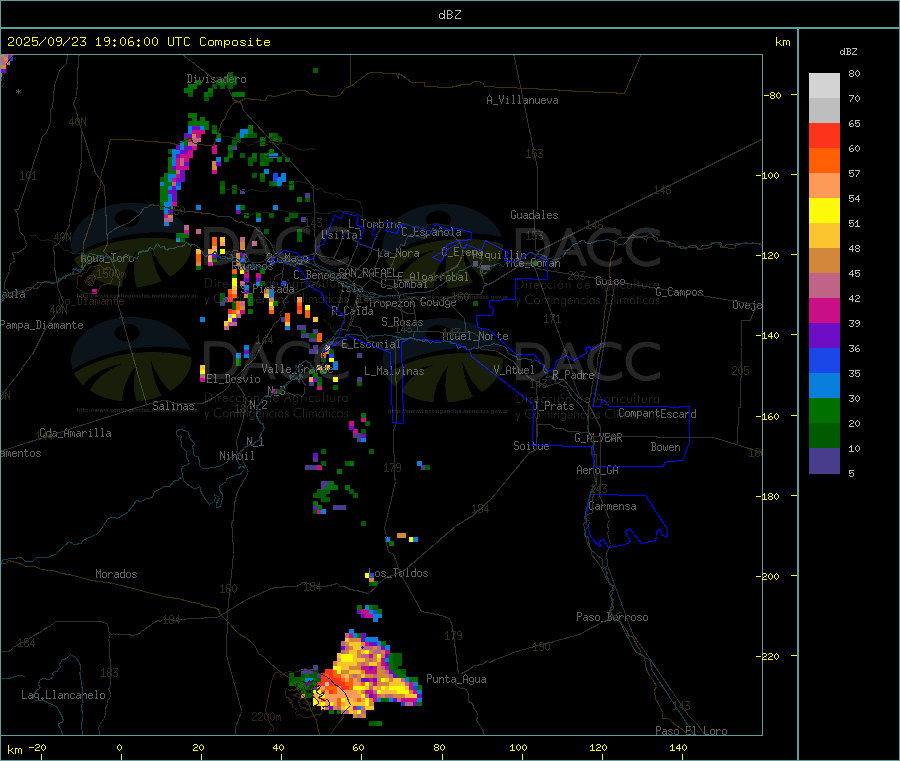900x761 pixels.
Task: Select the 'G_ALVEAR' map label
Action: 598,438
